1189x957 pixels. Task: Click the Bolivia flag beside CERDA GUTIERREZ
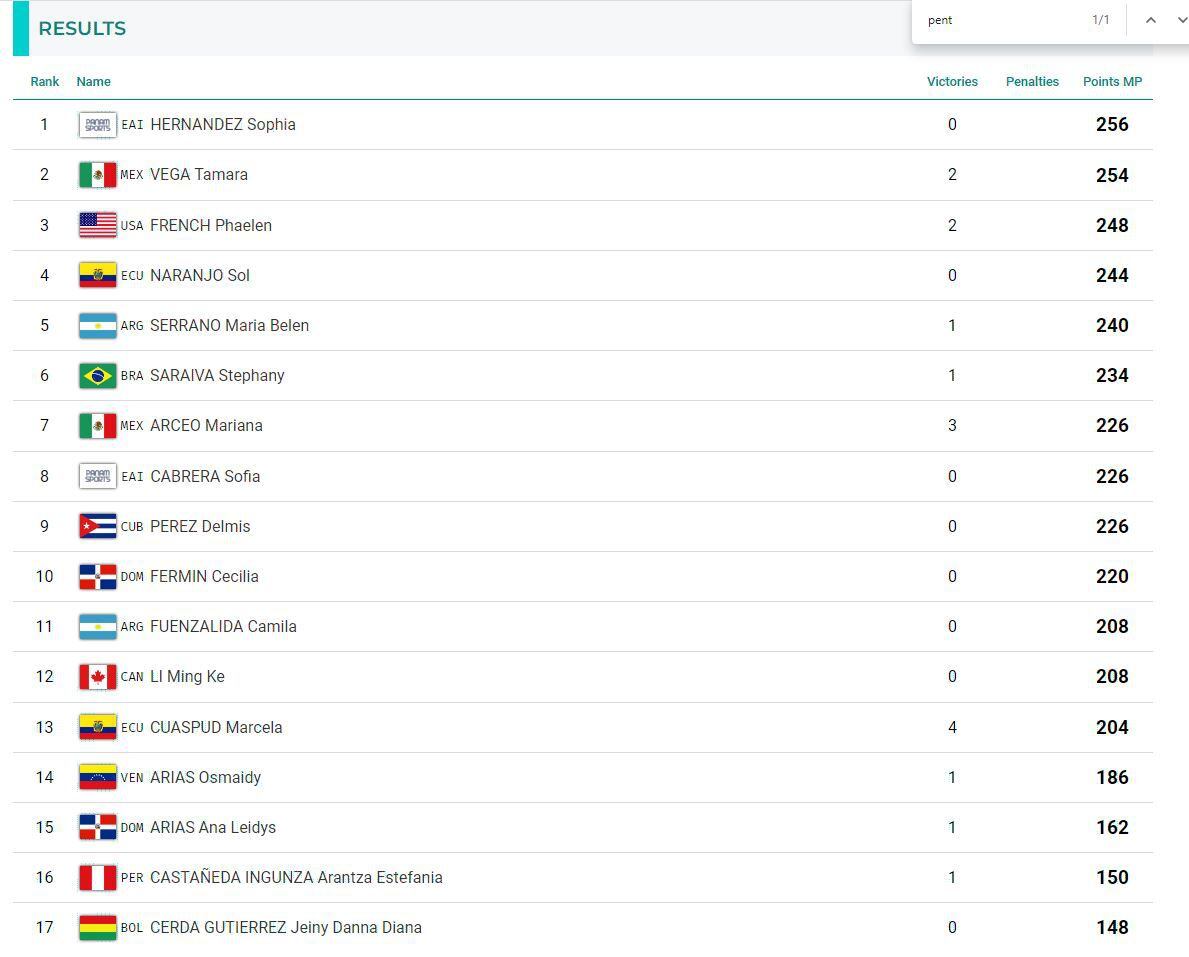(98, 928)
